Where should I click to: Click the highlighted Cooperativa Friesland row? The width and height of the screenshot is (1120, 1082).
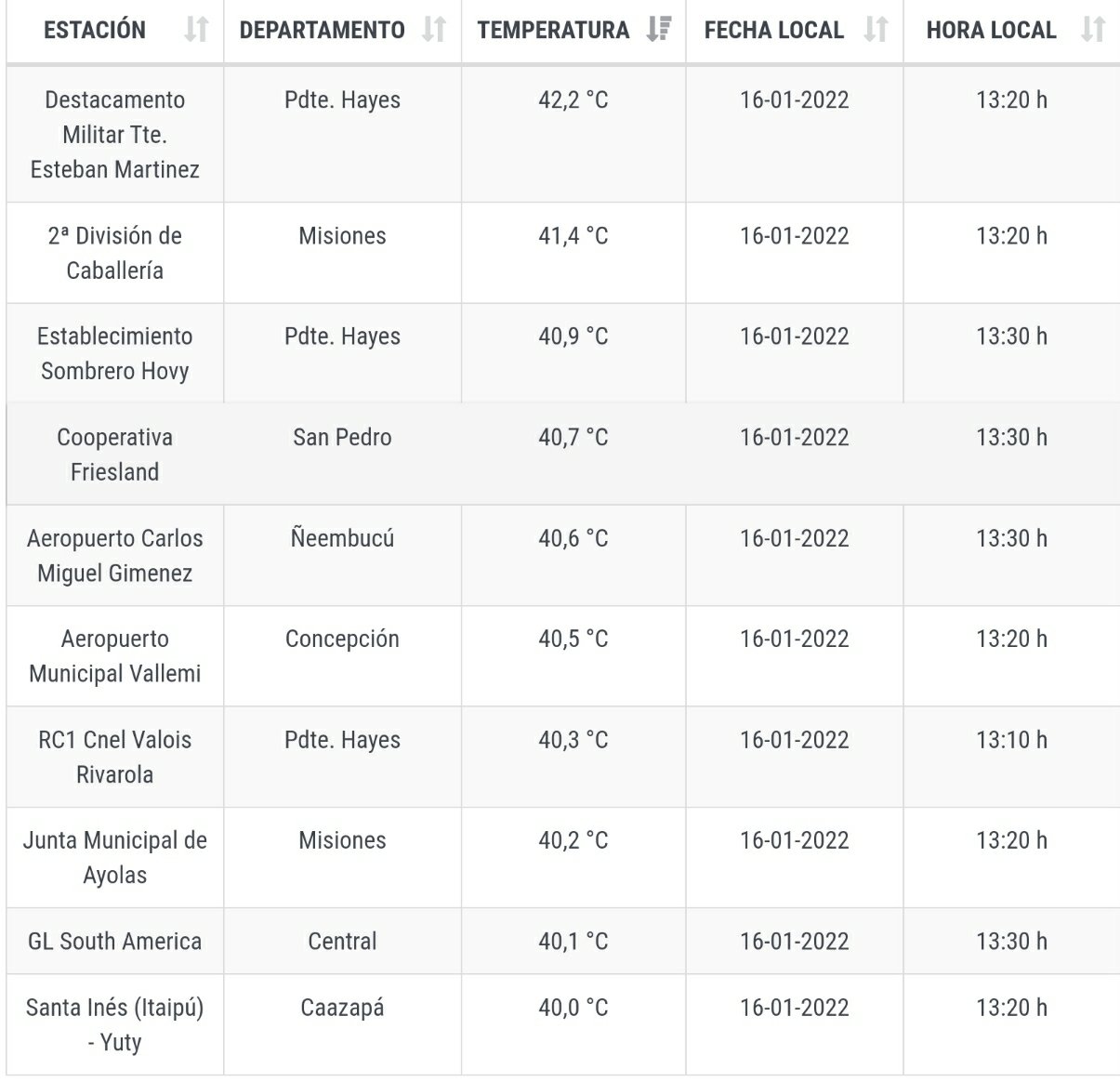click(563, 455)
